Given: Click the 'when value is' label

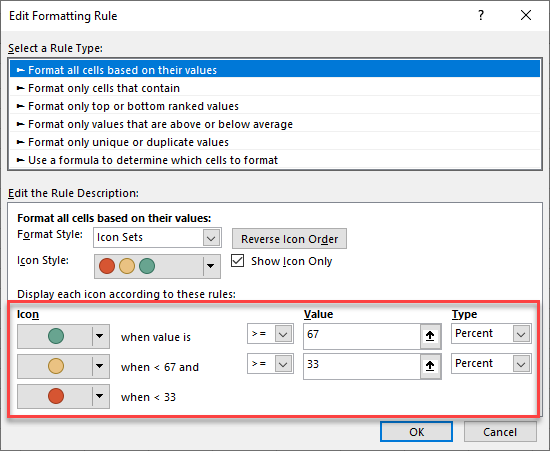Looking at the screenshot, I should tap(156, 337).
